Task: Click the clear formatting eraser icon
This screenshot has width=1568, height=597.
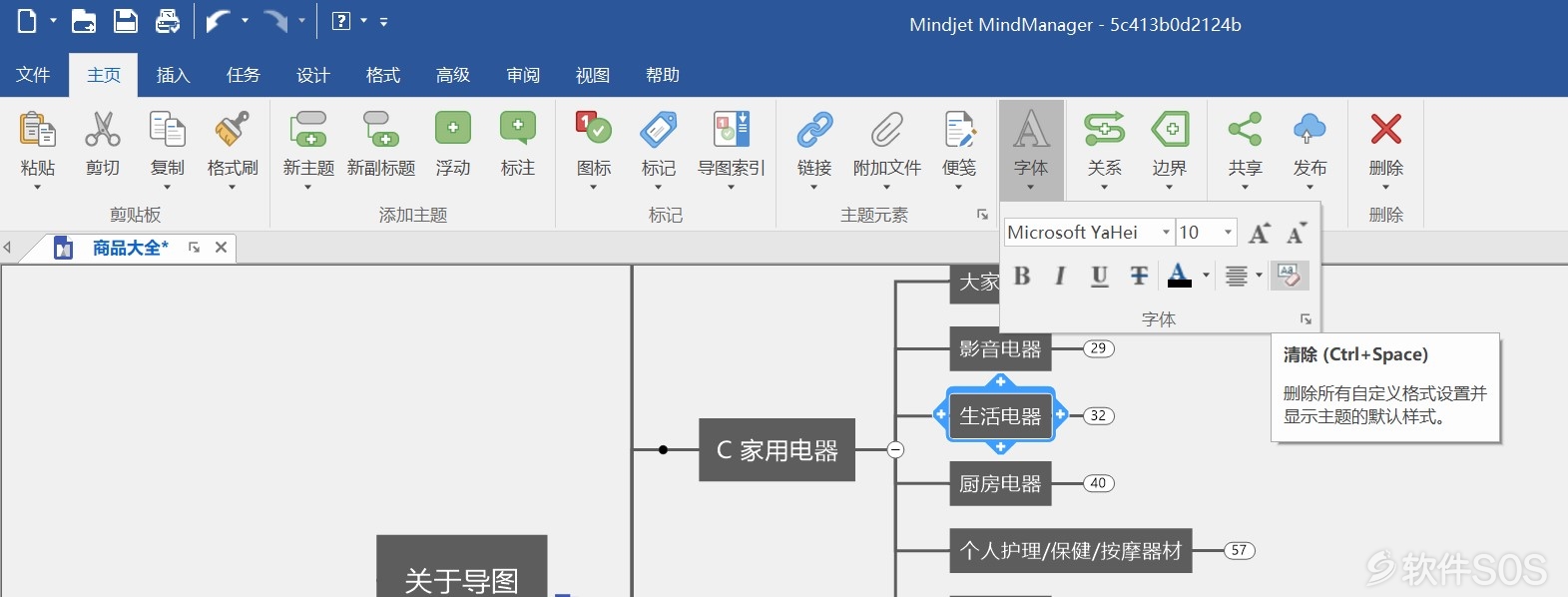Action: [x=1289, y=276]
